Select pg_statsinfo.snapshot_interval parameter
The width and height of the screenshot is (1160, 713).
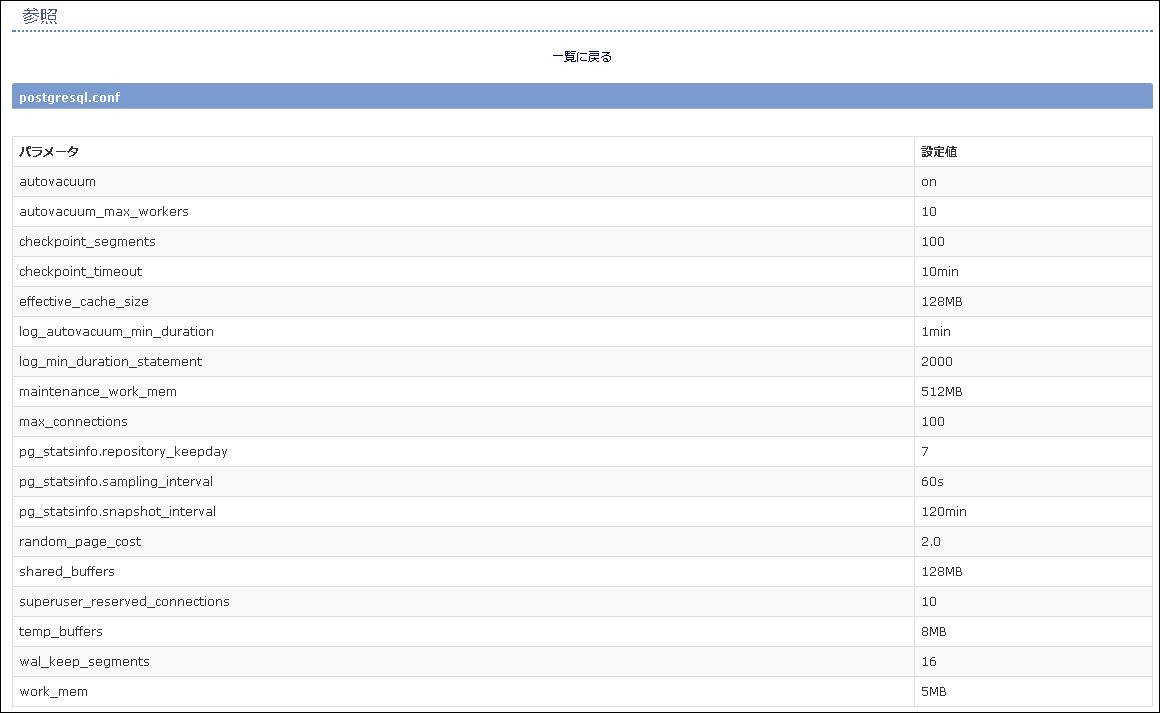(118, 512)
